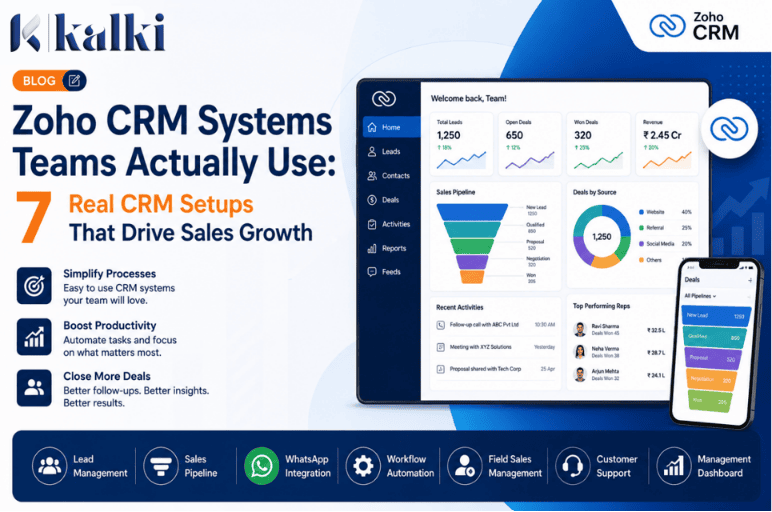Click the Referral legend entry
The width and height of the screenshot is (772, 512).
click(665, 228)
